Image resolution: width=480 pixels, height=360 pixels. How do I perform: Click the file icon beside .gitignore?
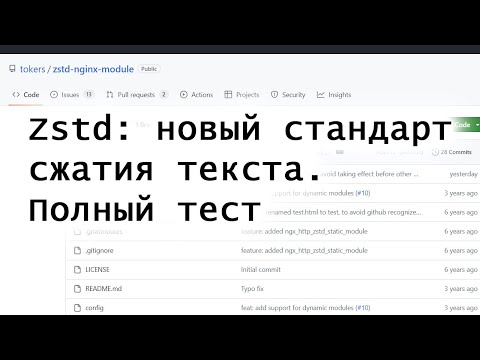click(x=77, y=251)
